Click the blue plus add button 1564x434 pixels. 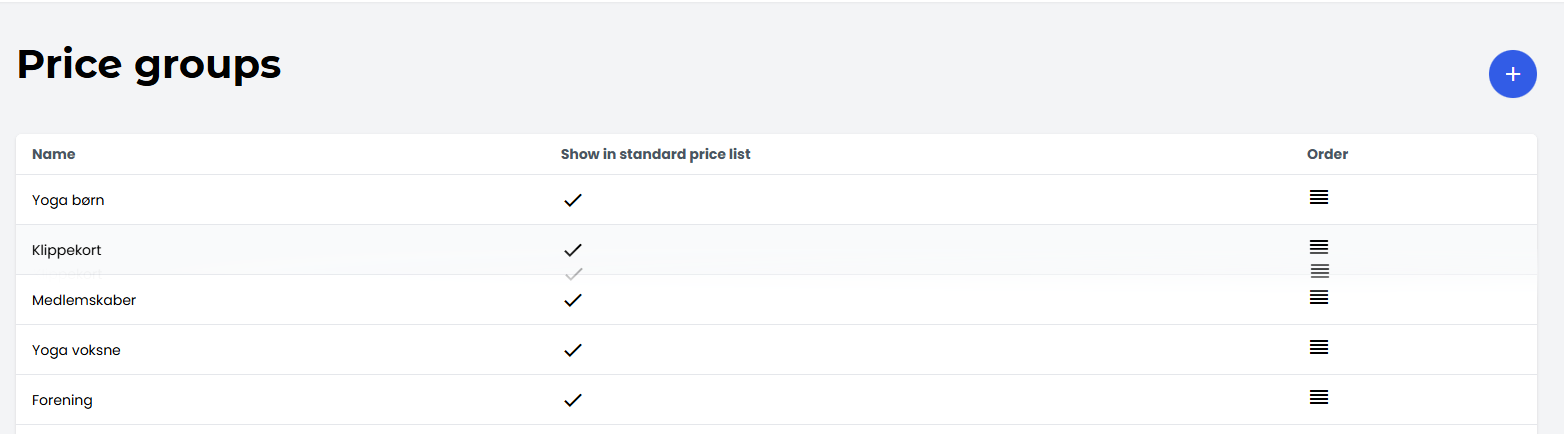[x=1512, y=74]
